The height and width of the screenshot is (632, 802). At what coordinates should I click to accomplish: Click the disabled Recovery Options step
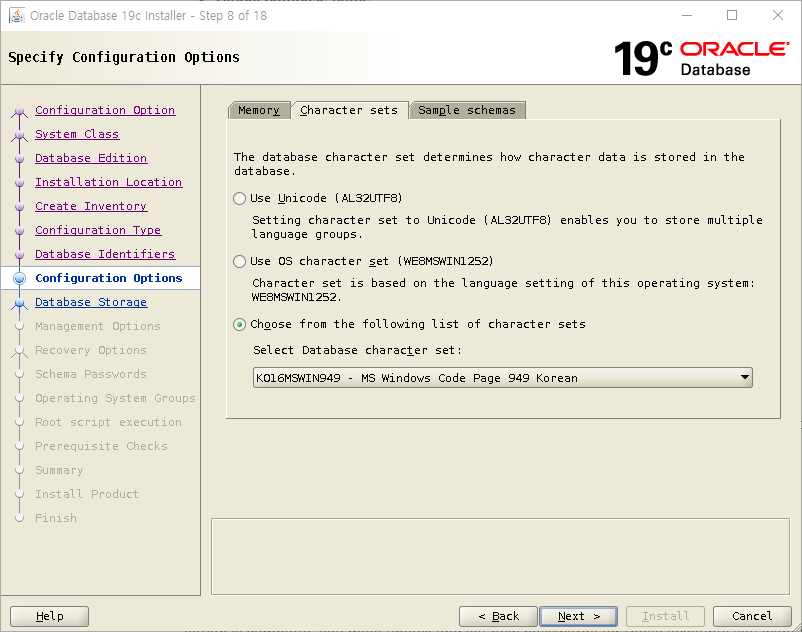[x=91, y=350]
